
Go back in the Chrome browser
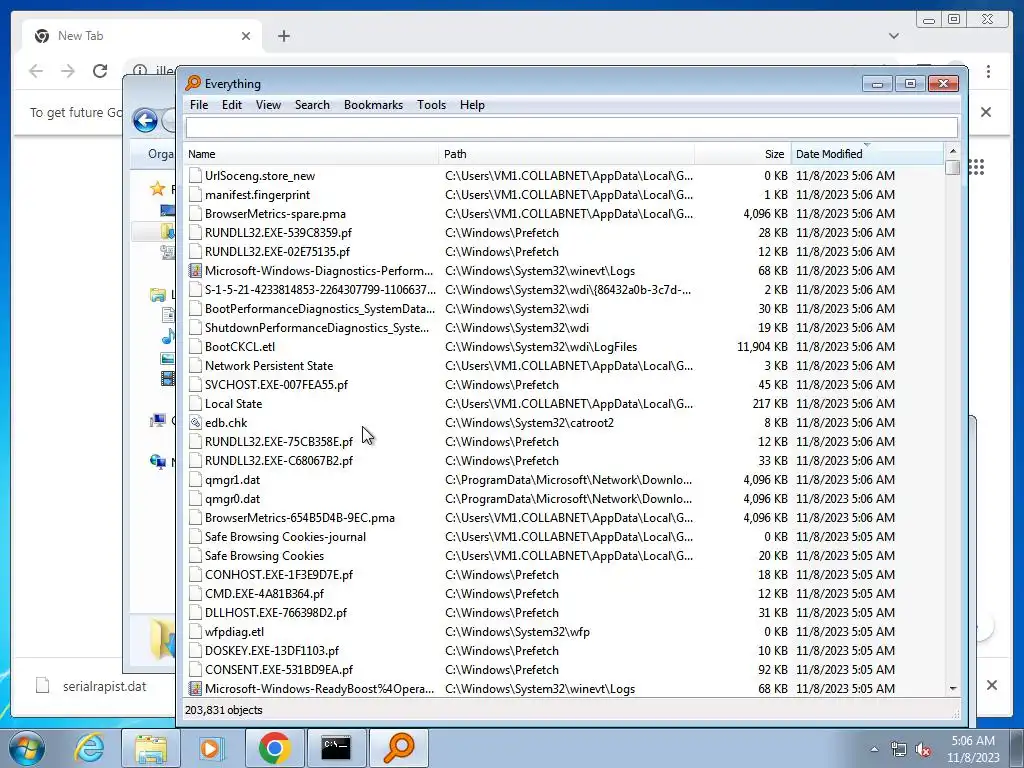tap(36, 71)
